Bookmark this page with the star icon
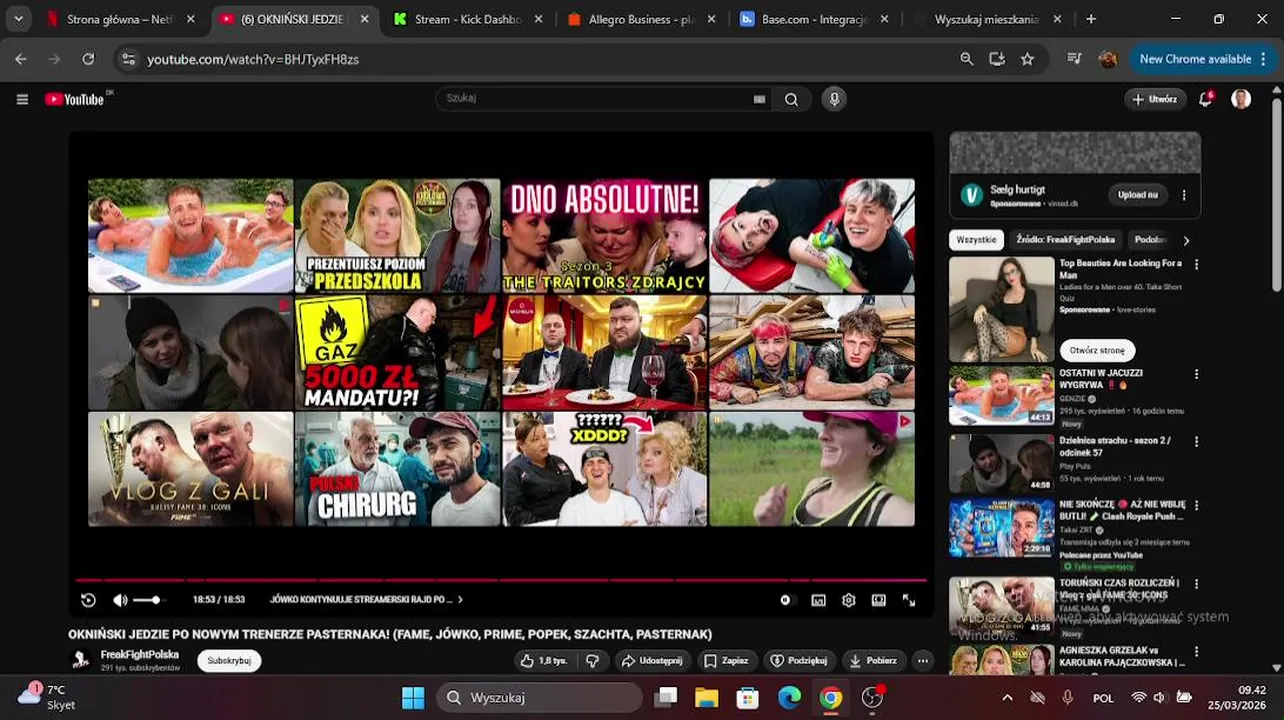 1027,59
